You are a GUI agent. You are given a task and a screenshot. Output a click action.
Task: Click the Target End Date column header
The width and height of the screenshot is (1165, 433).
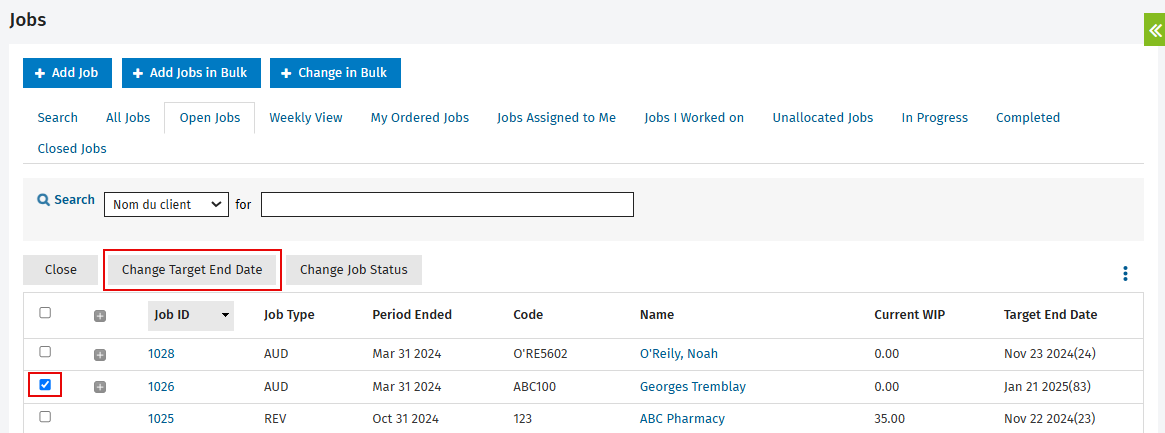tap(1050, 315)
